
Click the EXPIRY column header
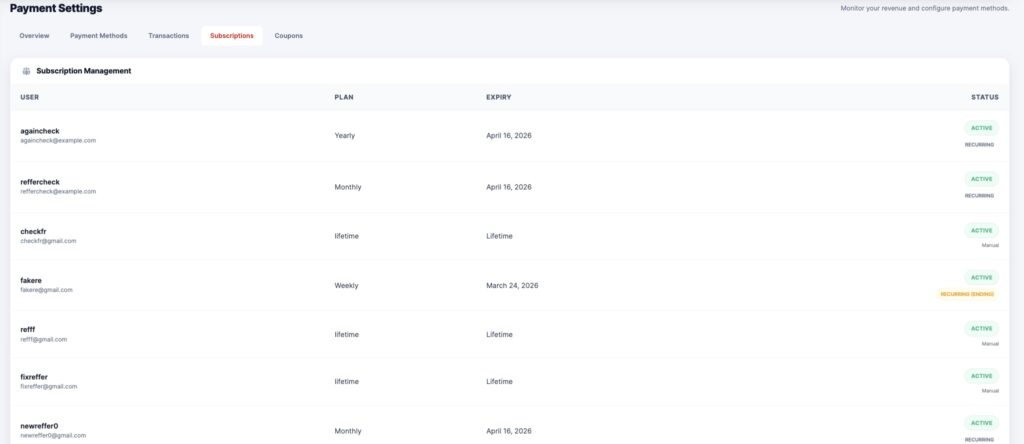click(x=498, y=97)
